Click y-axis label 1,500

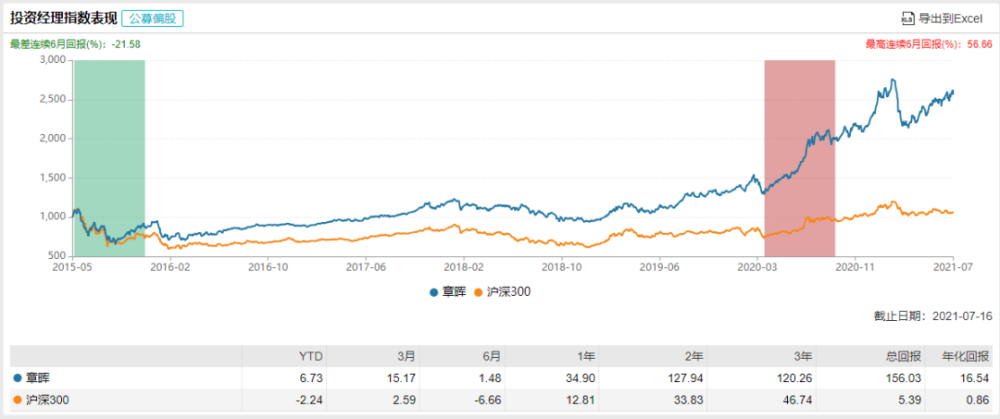tap(54, 178)
